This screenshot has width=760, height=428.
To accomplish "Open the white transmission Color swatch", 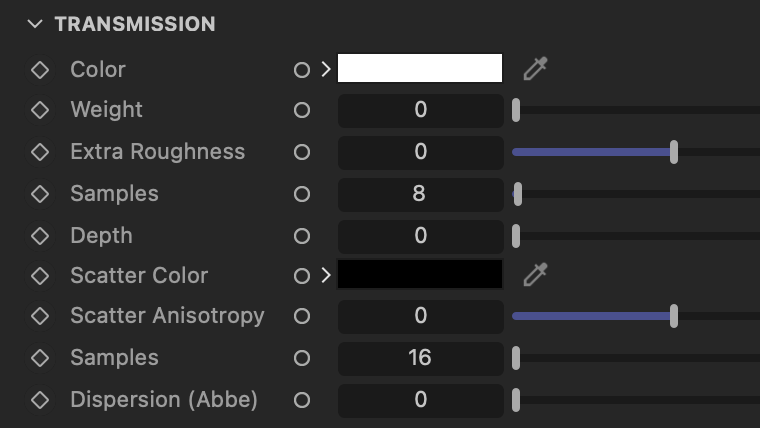I will point(420,68).
